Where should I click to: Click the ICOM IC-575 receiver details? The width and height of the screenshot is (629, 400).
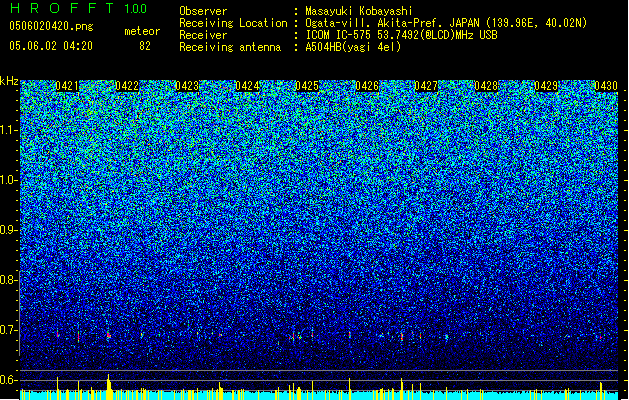pyautogui.click(x=401, y=35)
